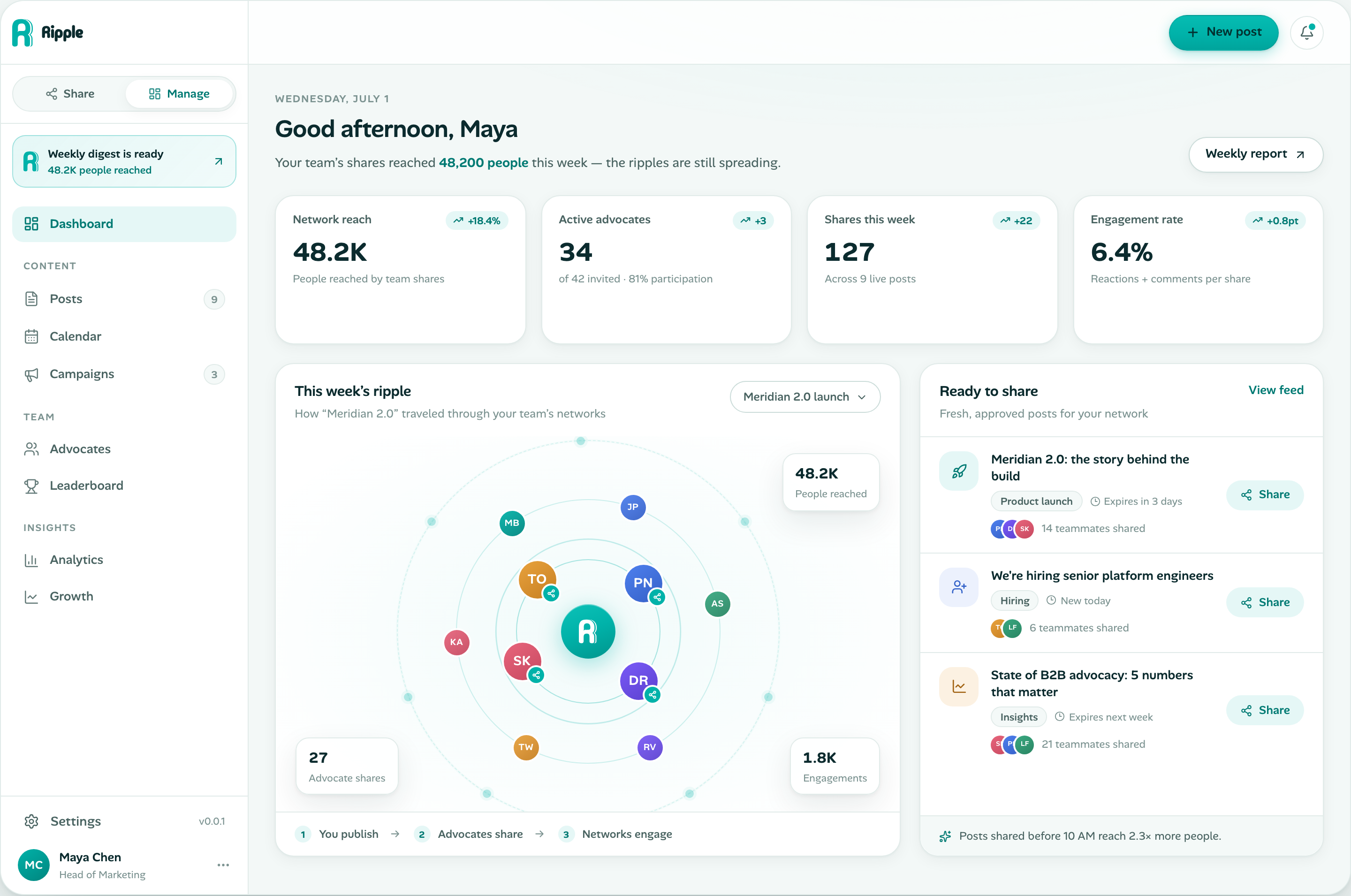Click the central Ripple logo node

[588, 631]
